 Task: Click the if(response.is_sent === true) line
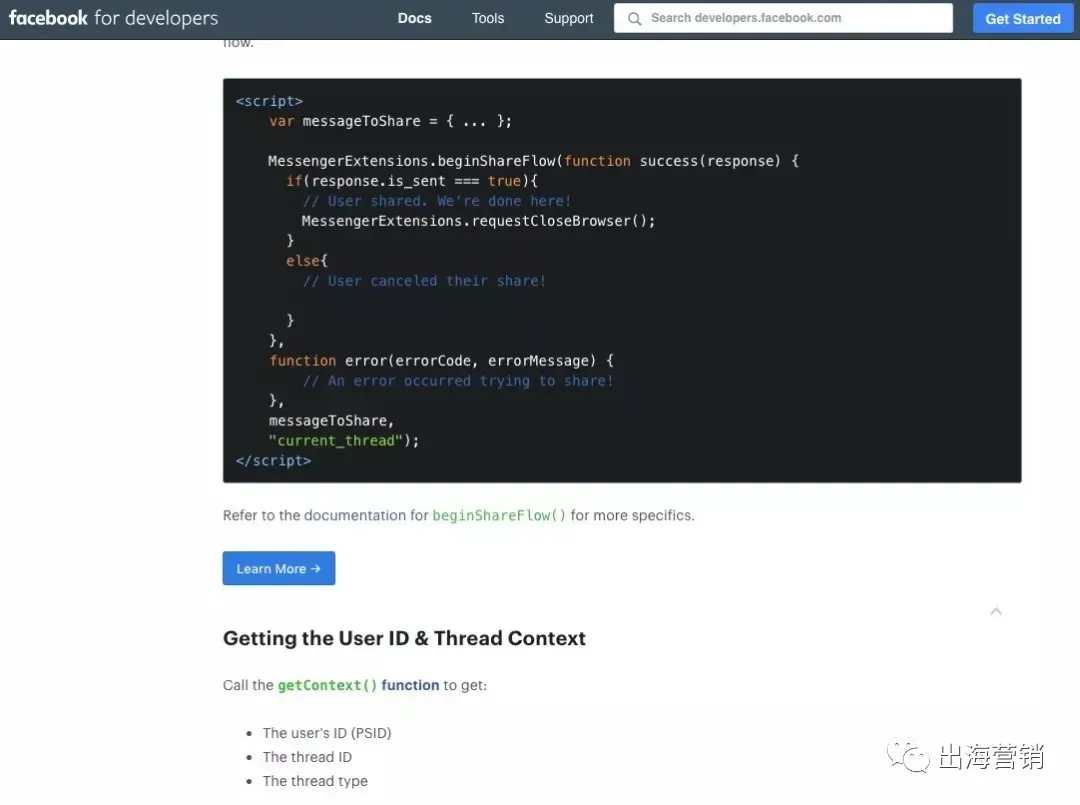pyautogui.click(x=411, y=181)
